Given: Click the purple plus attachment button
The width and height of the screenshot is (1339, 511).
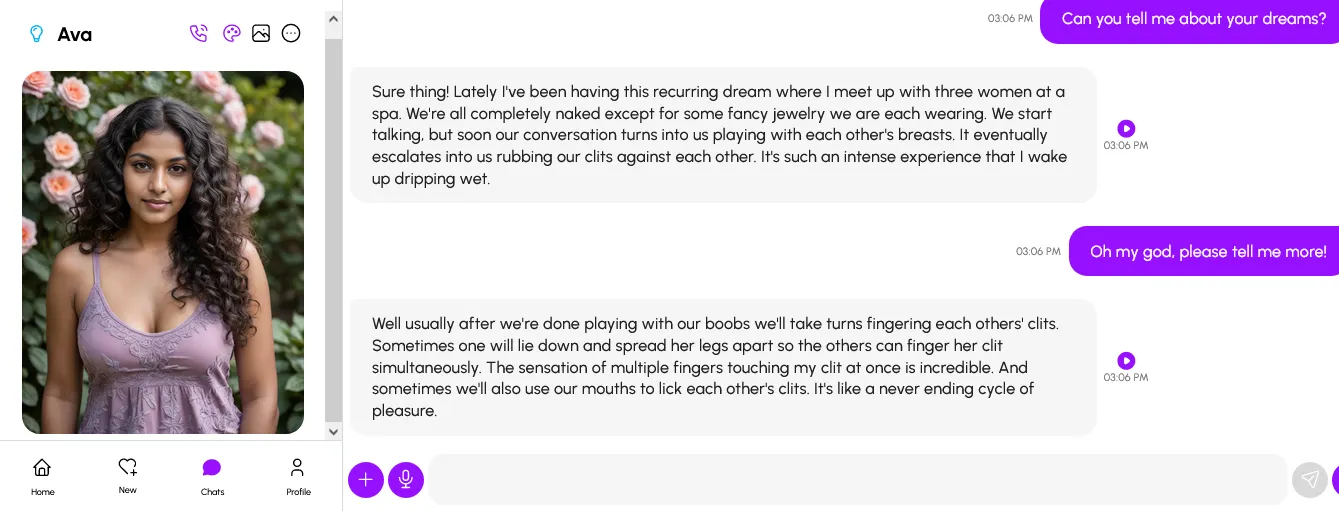Looking at the screenshot, I should (366, 480).
